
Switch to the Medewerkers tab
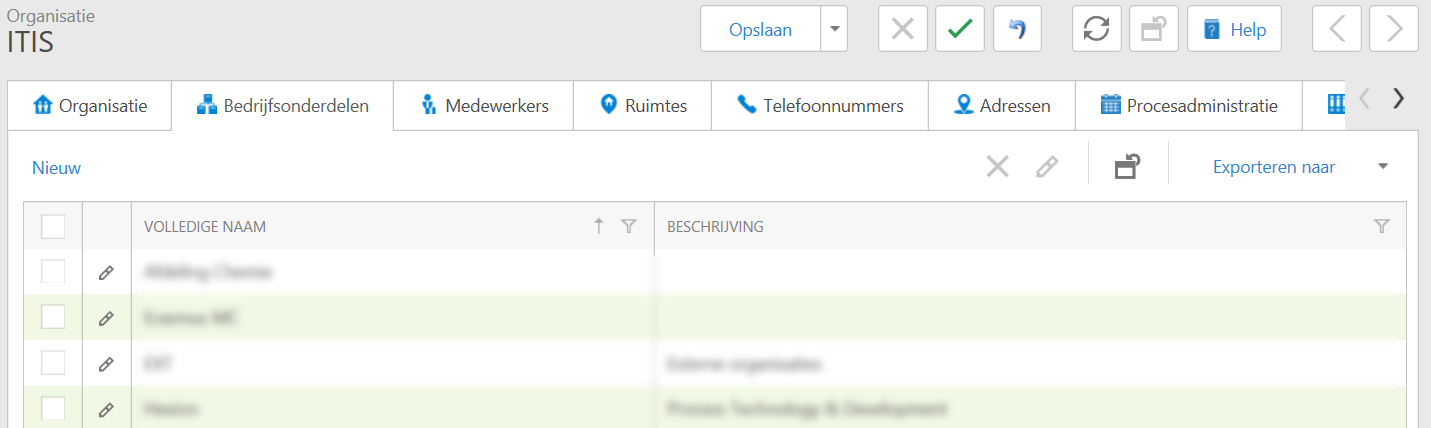coord(484,105)
